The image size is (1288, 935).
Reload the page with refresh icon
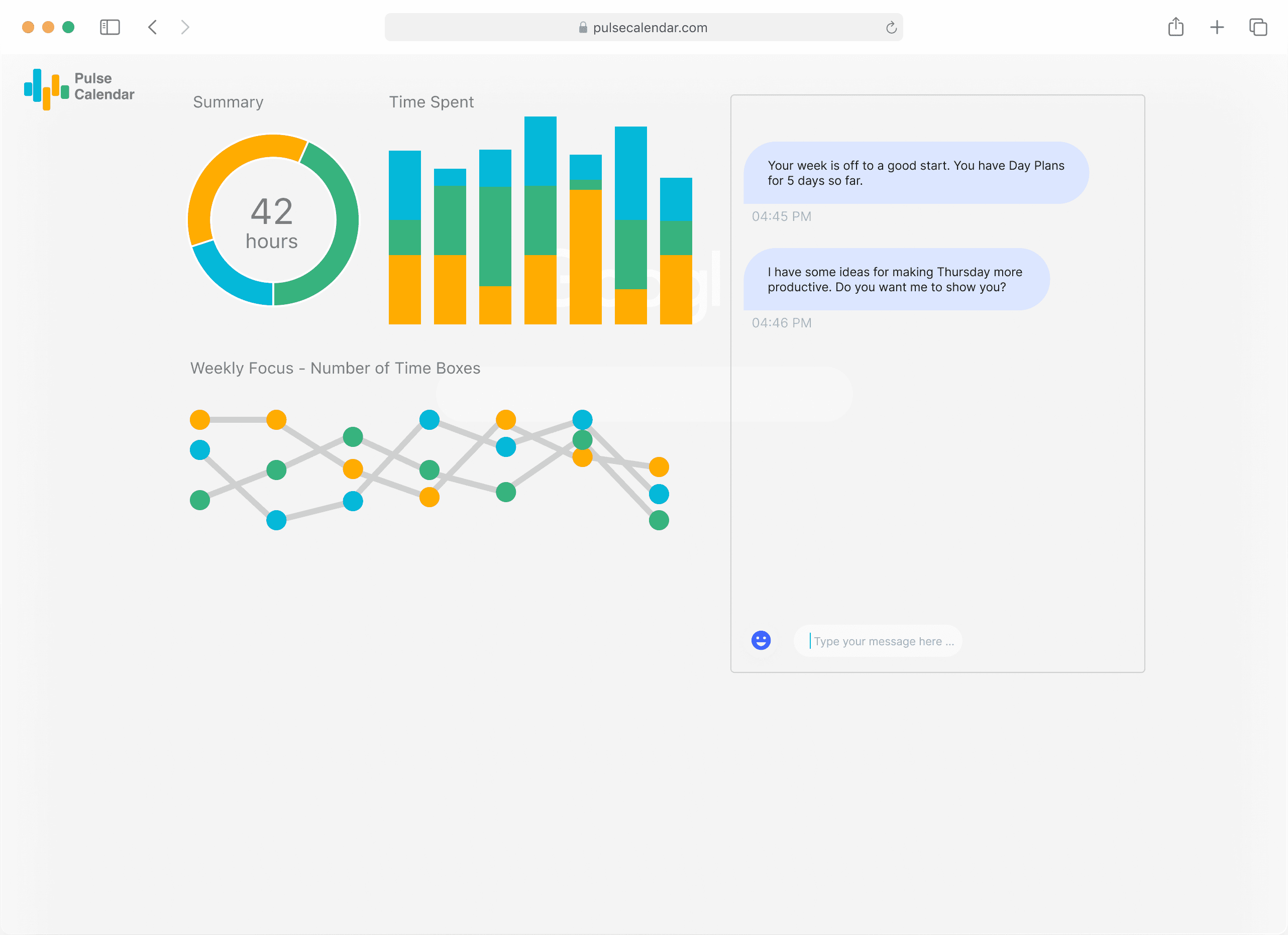coord(891,27)
